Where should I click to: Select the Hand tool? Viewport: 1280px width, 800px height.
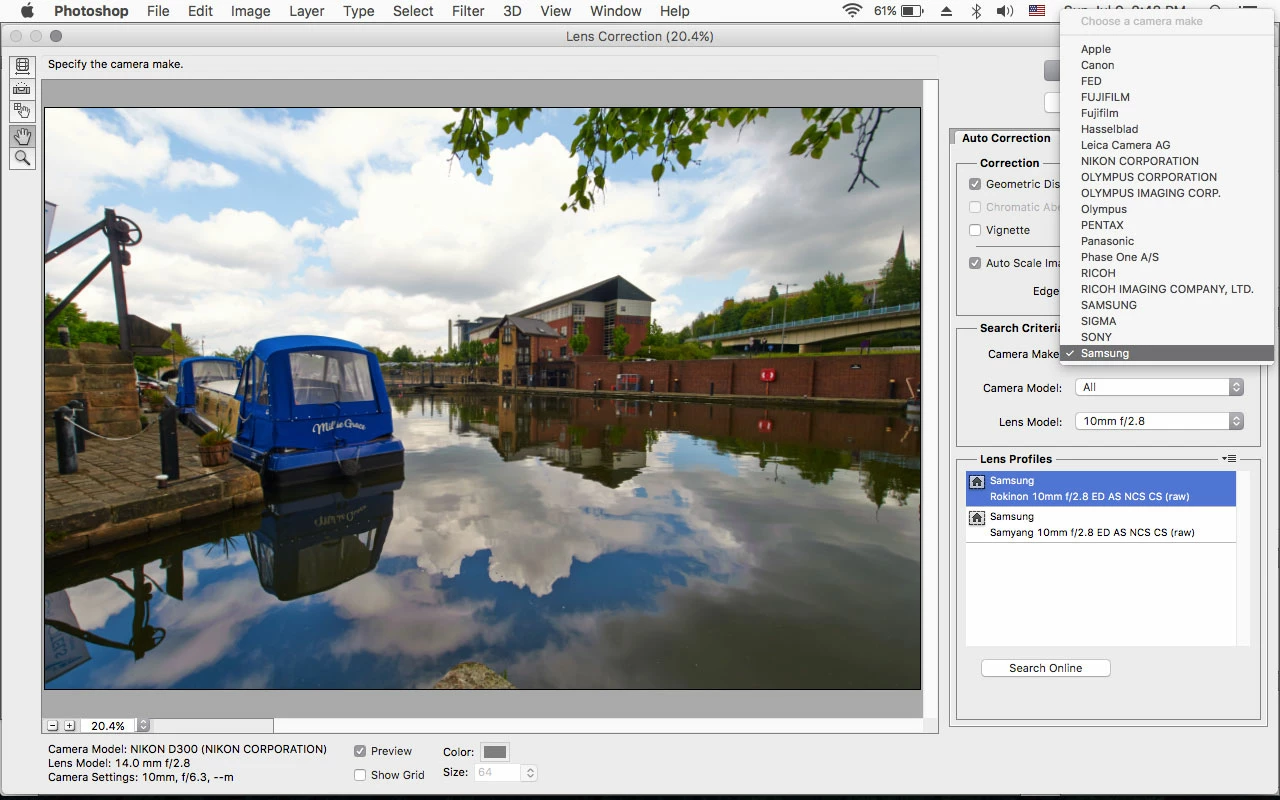pyautogui.click(x=22, y=136)
